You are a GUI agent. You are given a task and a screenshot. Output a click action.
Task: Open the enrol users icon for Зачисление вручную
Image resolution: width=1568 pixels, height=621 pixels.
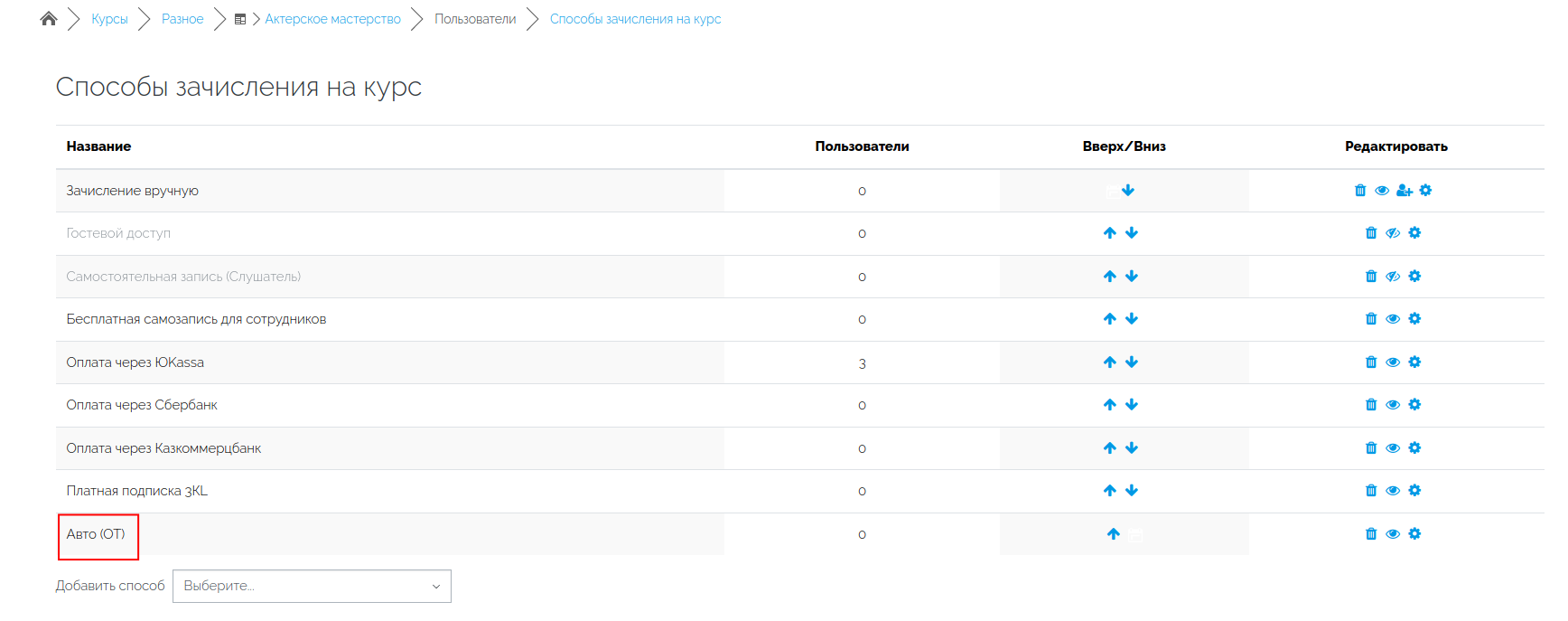[1405, 191]
